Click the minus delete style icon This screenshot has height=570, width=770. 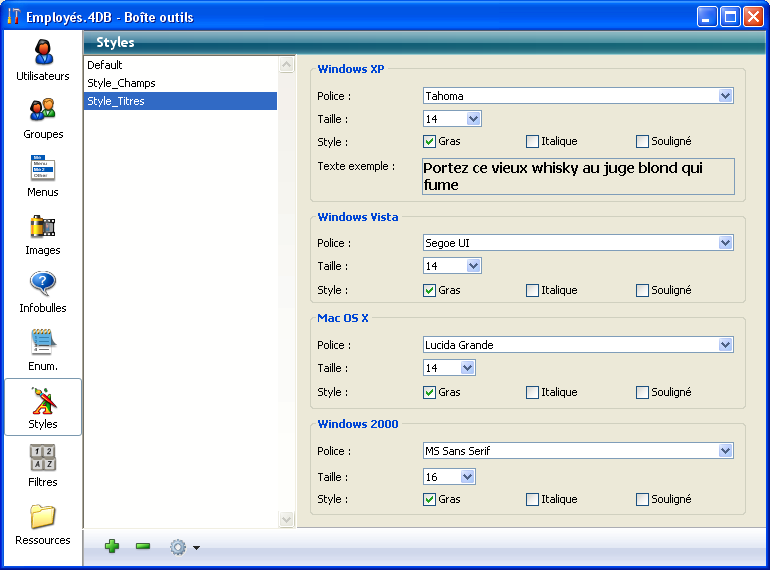pyautogui.click(x=143, y=546)
